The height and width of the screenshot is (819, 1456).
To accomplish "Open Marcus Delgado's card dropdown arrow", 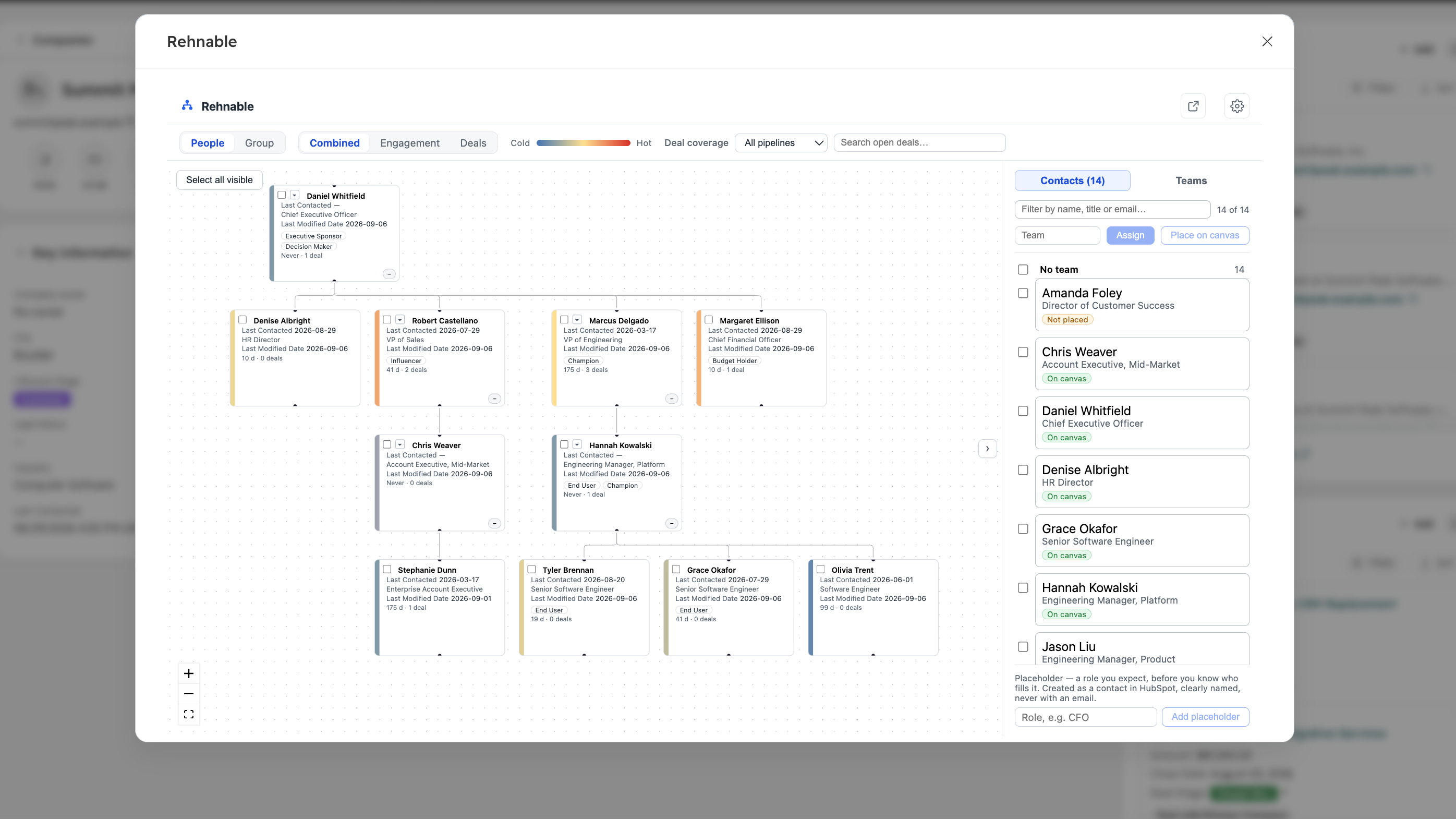I will (x=577, y=320).
